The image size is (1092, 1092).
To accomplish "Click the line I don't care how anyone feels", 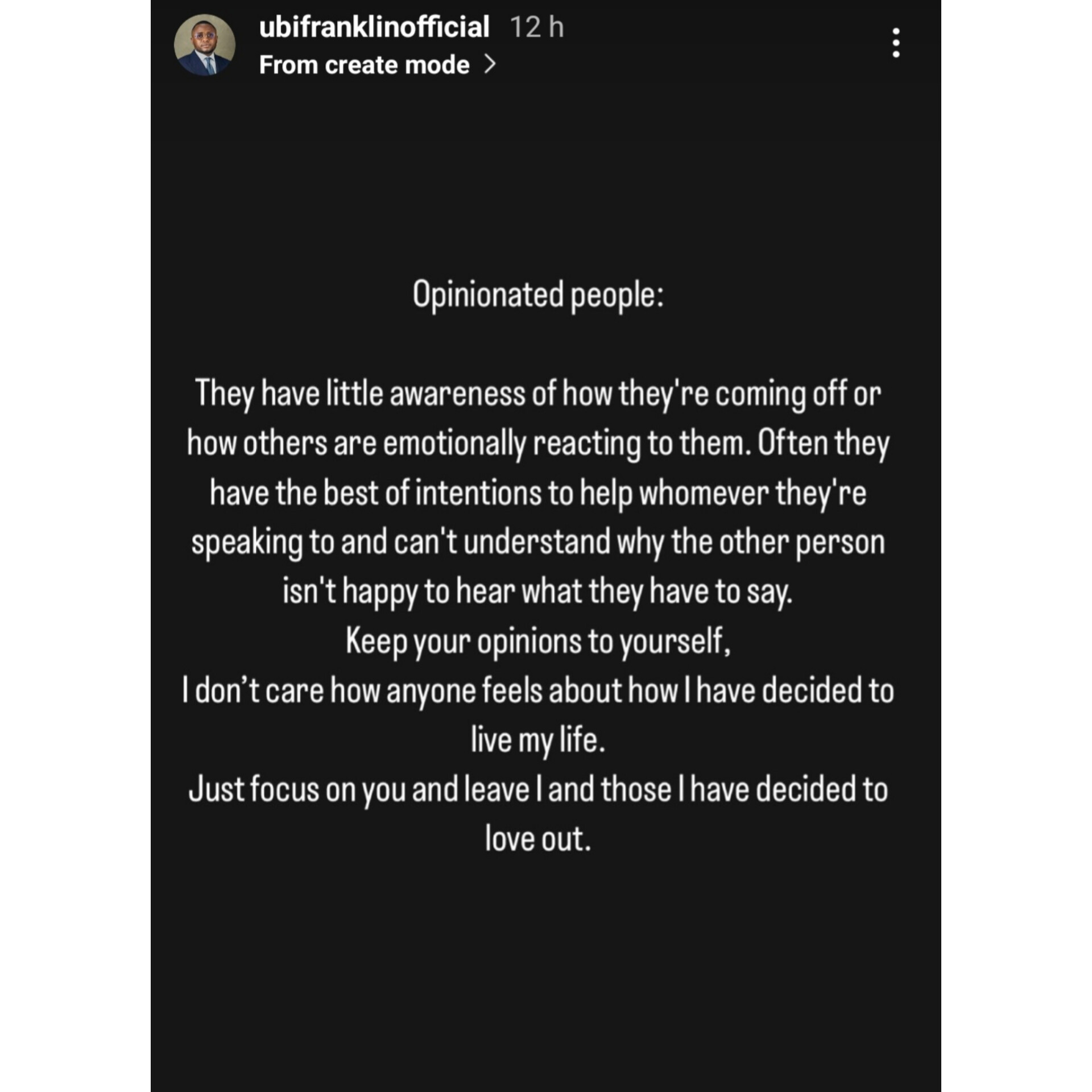I will 538,690.
